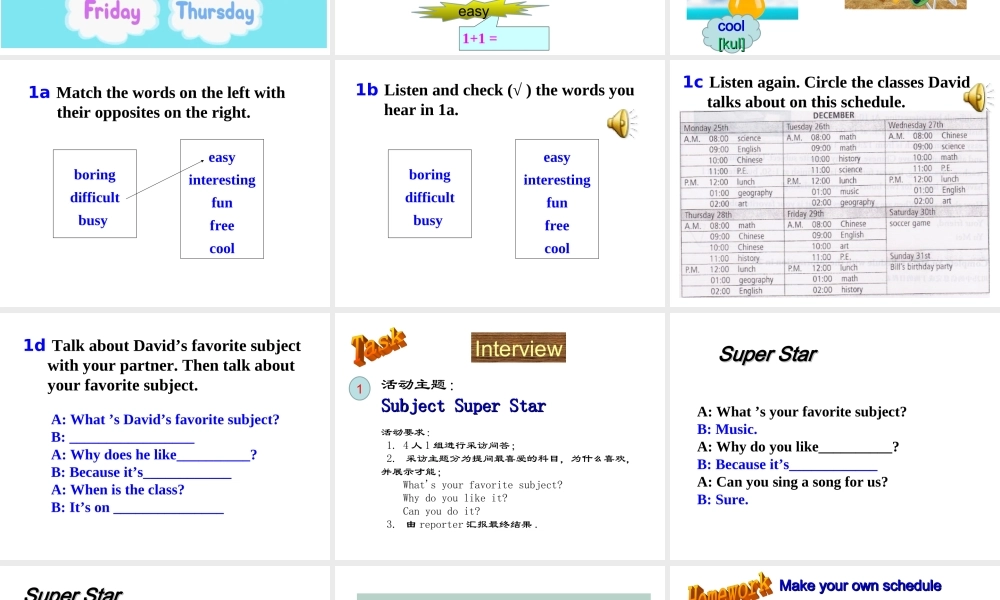Click the speaker icon on slide 1b
This screenshot has height=600, width=1000.
pos(622,124)
